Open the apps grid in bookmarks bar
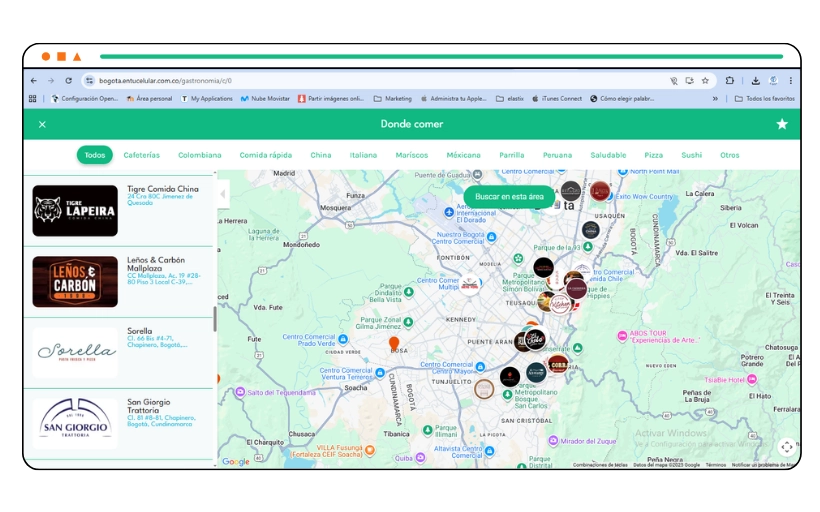 [x=32, y=98]
